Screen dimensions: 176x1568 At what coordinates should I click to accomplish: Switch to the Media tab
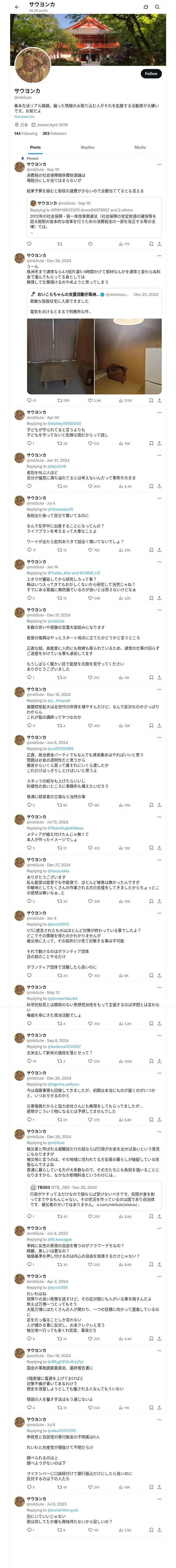click(140, 147)
